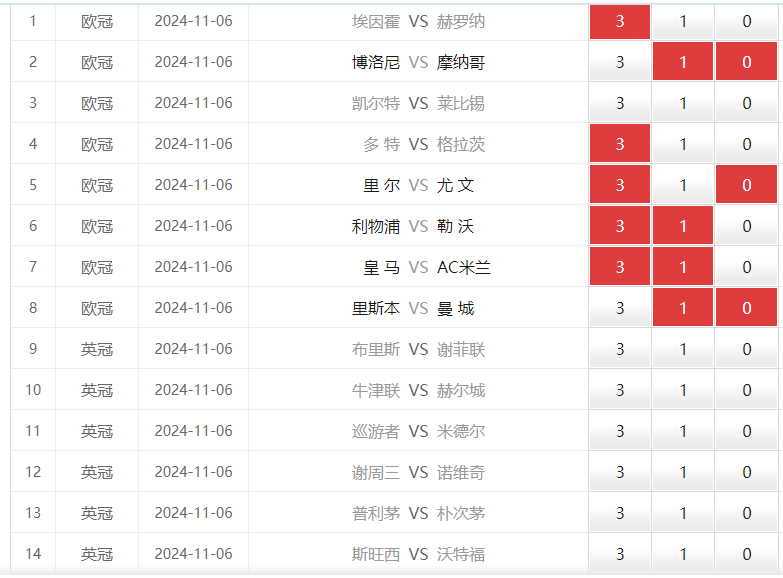Click the team name 巡游者

click(x=376, y=431)
